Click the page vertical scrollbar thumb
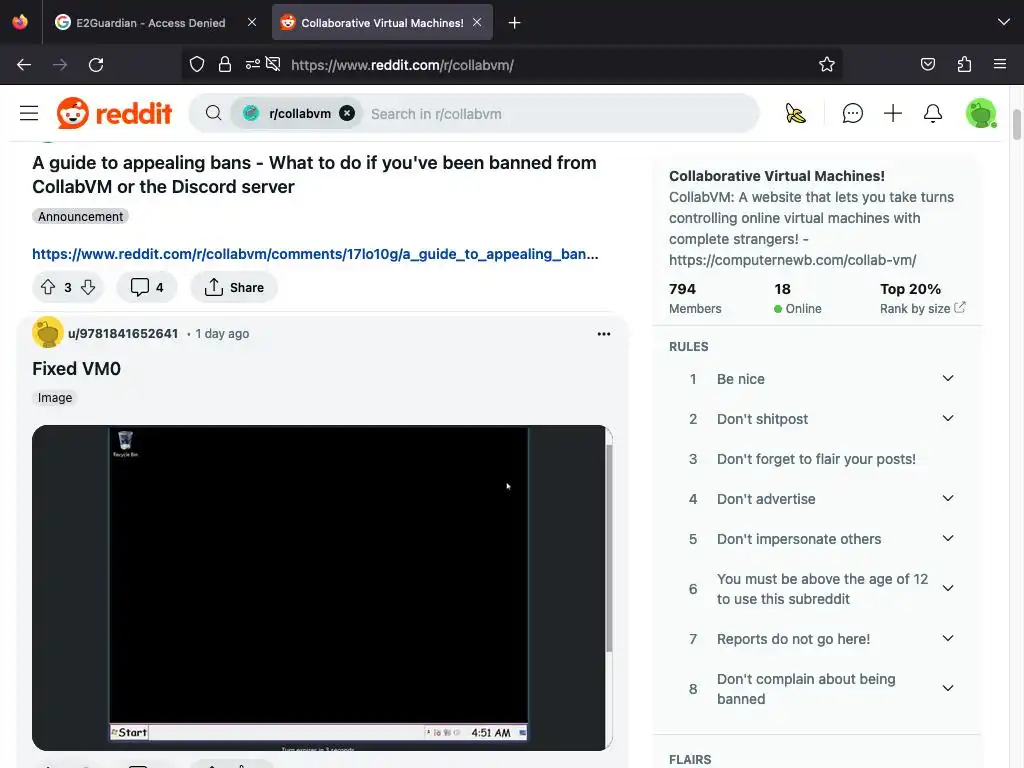The image size is (1024, 768). [x=1017, y=124]
